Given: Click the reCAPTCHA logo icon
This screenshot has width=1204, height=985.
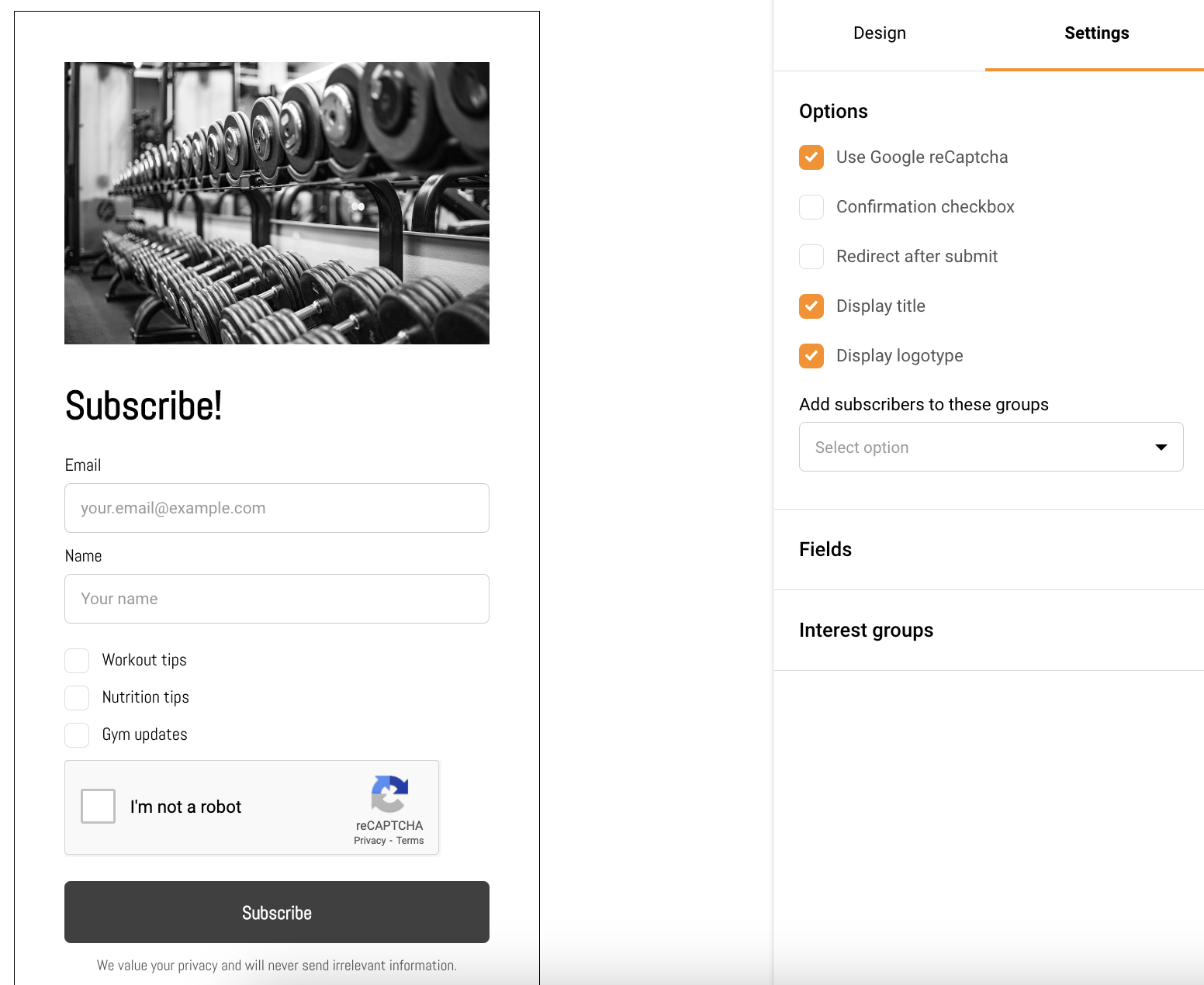Looking at the screenshot, I should click(x=389, y=794).
